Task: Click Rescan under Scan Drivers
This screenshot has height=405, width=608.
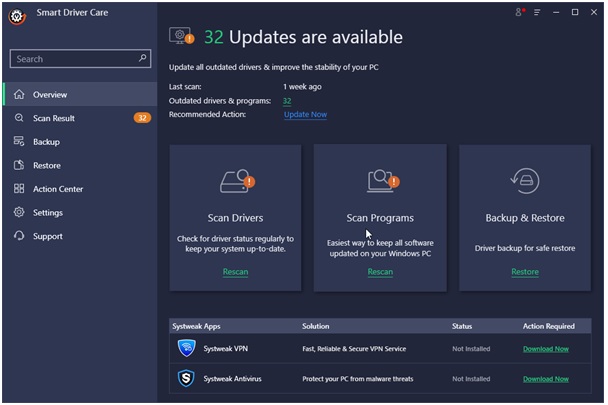Action: coord(235,272)
